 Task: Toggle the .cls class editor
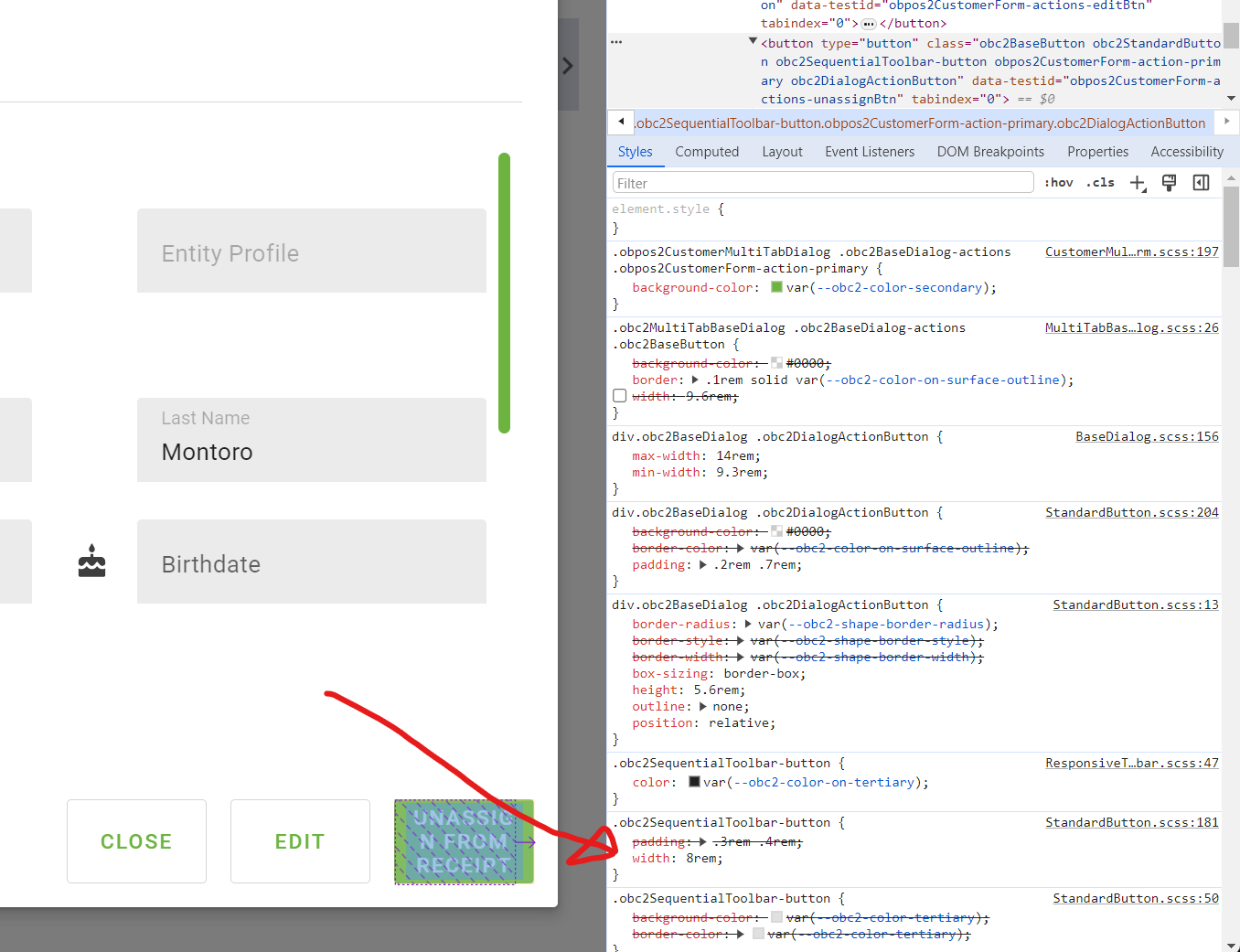[x=1100, y=183]
